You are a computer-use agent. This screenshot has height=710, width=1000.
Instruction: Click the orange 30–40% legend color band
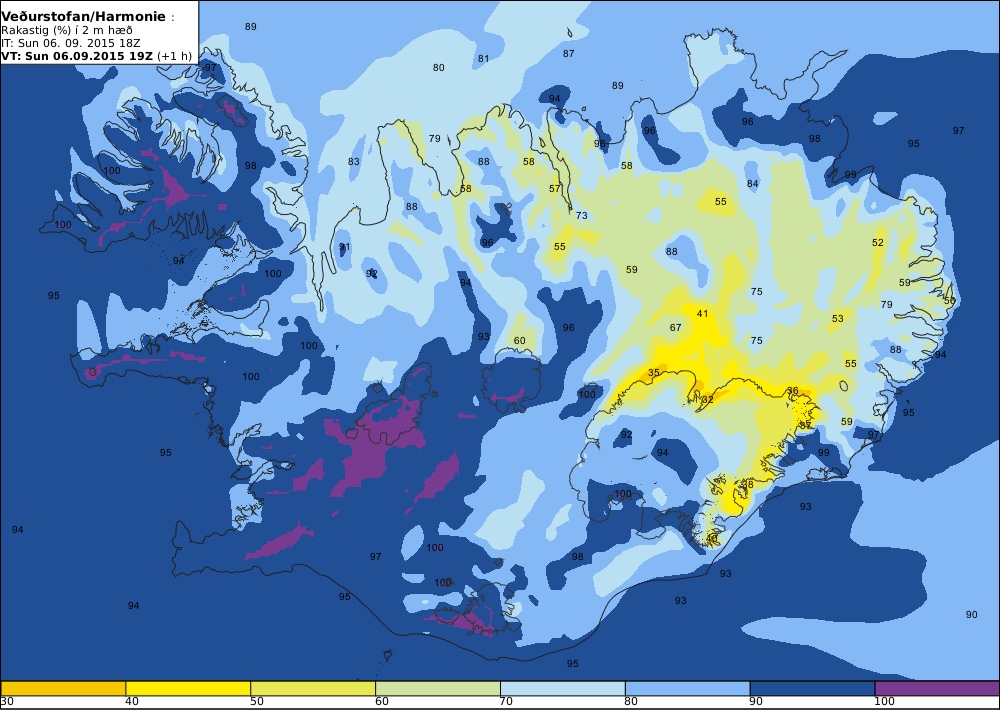(x=63, y=688)
